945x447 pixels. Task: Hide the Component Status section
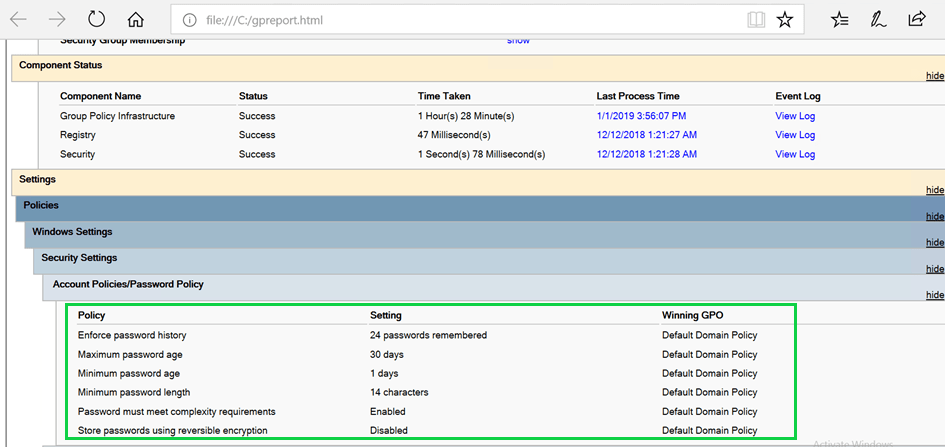pos(934,76)
